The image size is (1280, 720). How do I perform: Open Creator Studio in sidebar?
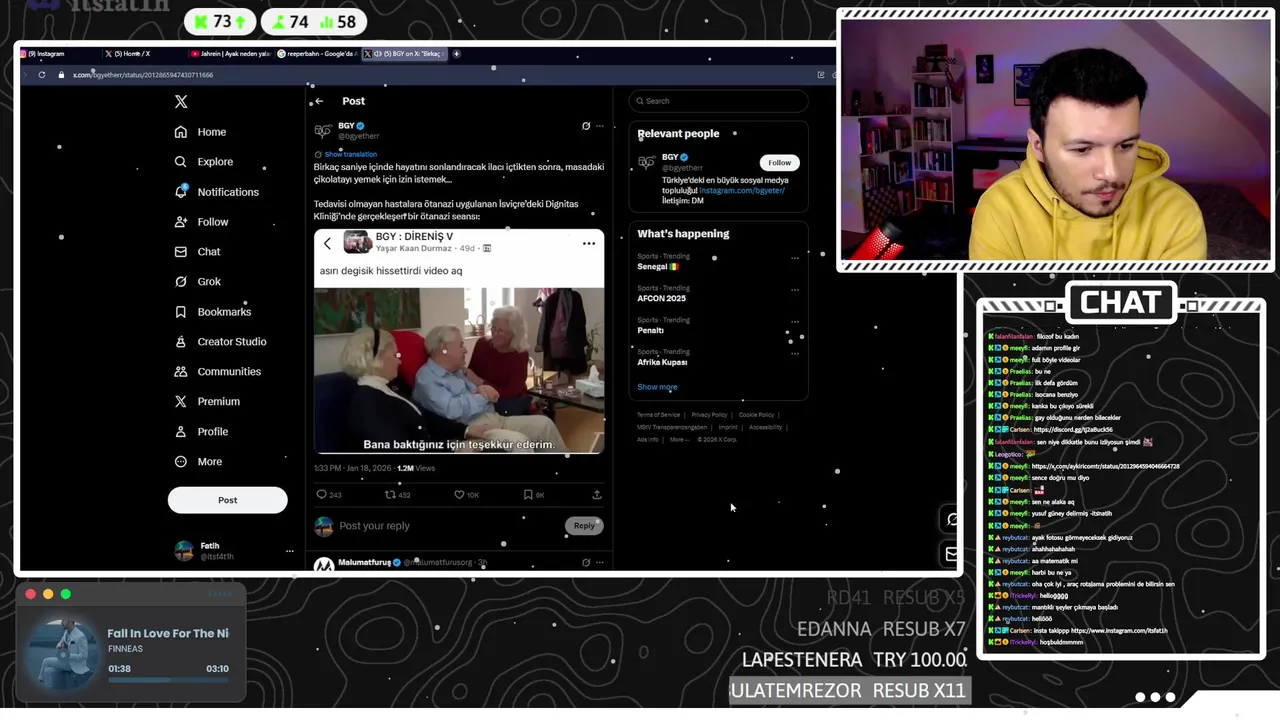[220, 342]
